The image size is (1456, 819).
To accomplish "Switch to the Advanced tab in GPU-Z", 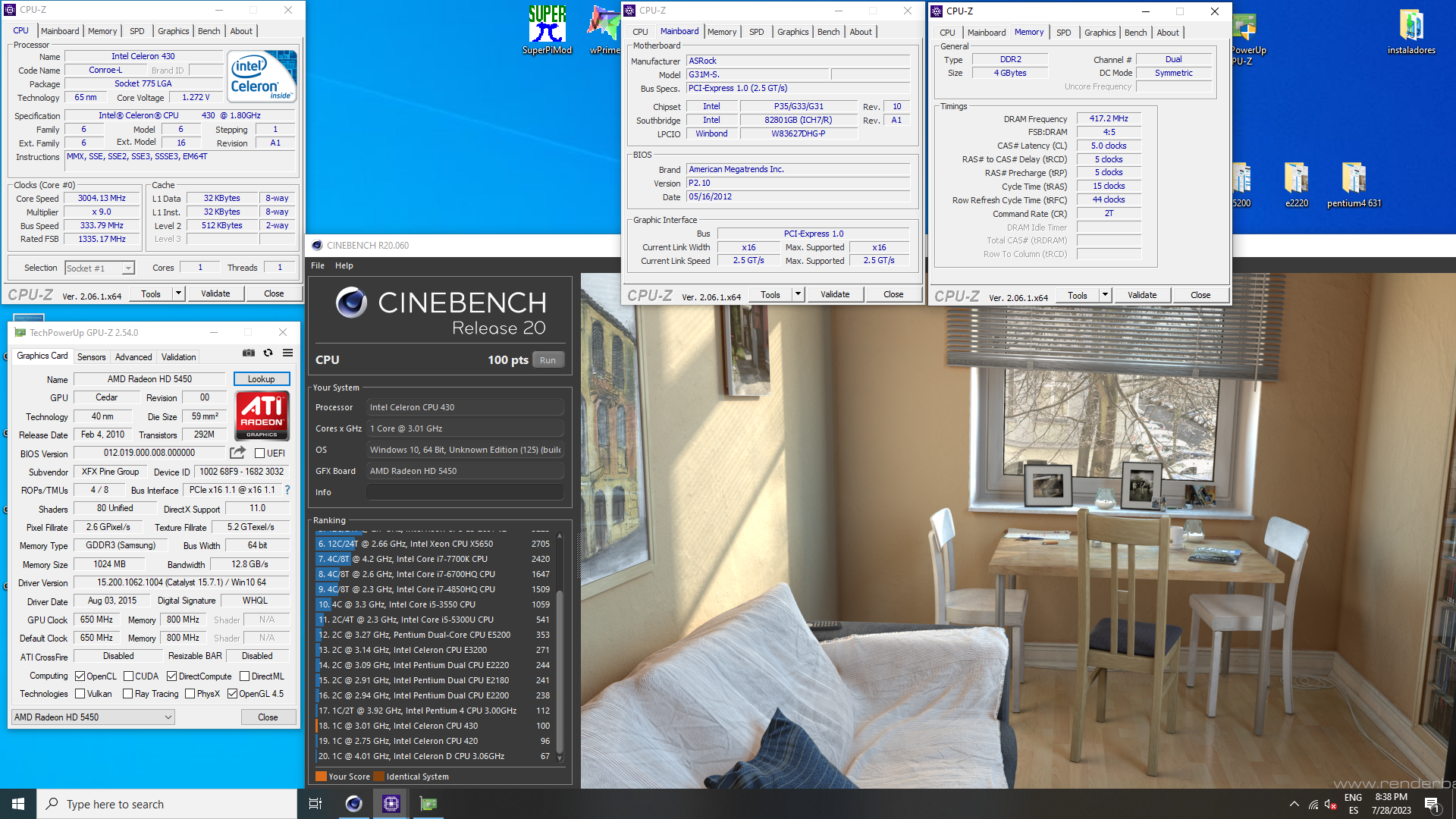I will pyautogui.click(x=133, y=356).
